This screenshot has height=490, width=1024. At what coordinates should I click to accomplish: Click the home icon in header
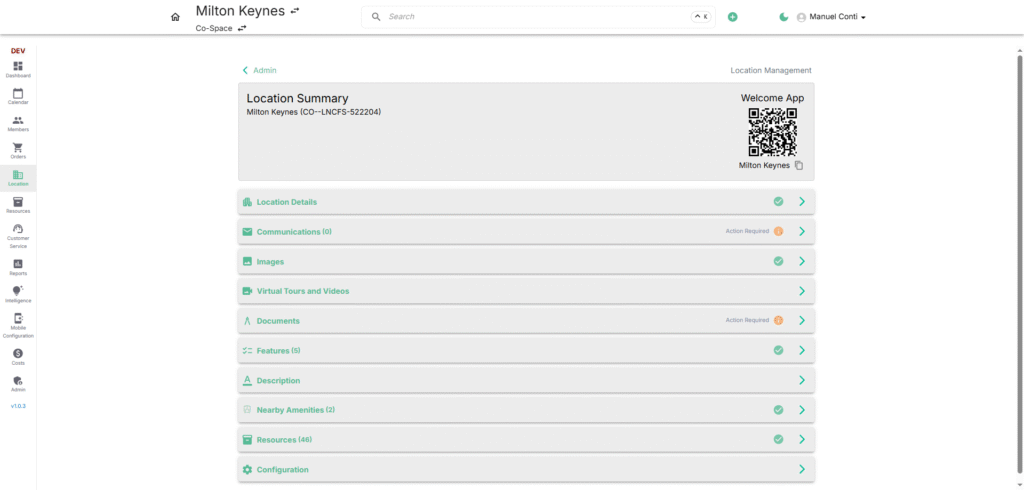(176, 17)
